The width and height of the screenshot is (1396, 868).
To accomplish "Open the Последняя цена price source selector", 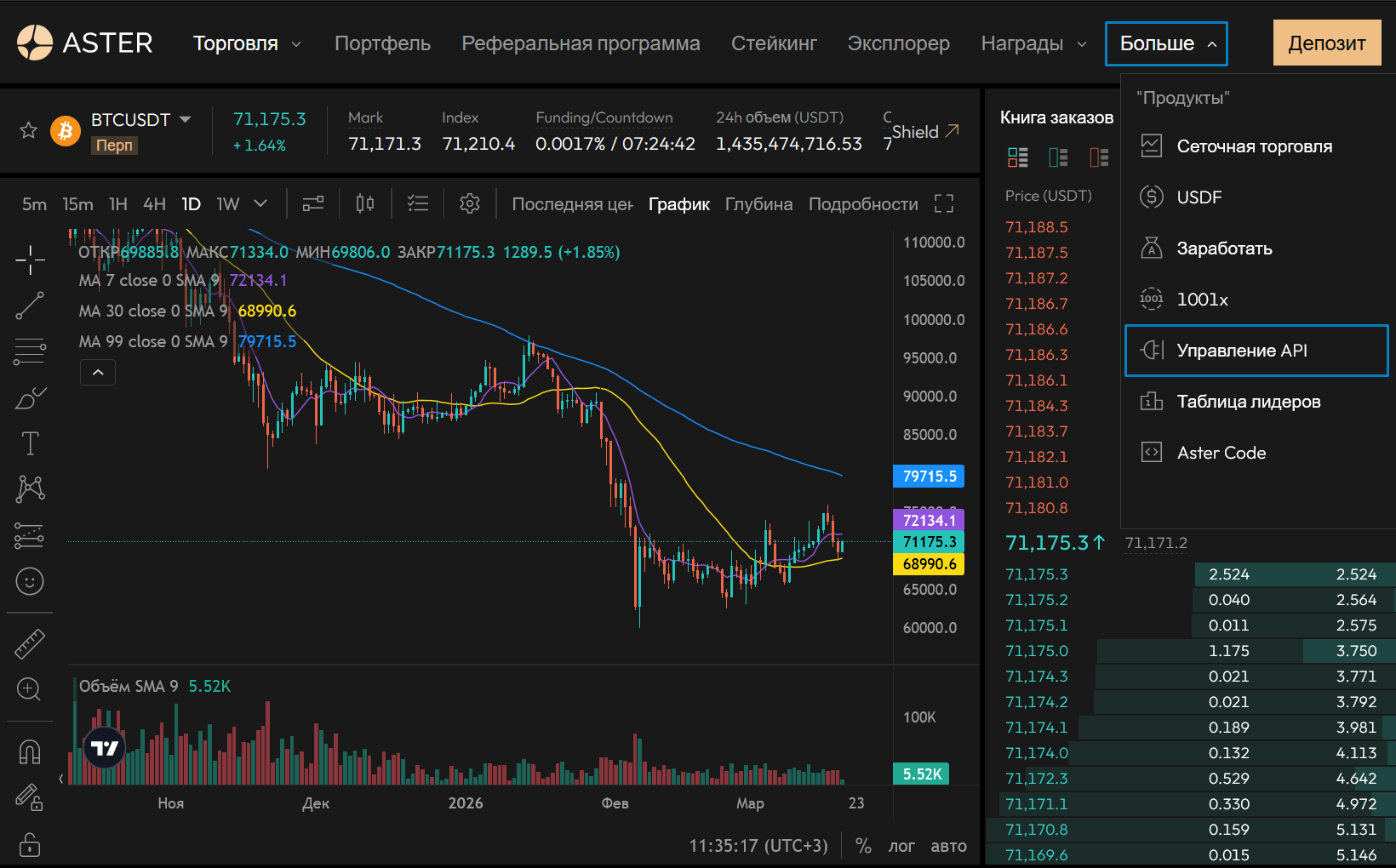I will click(x=573, y=204).
